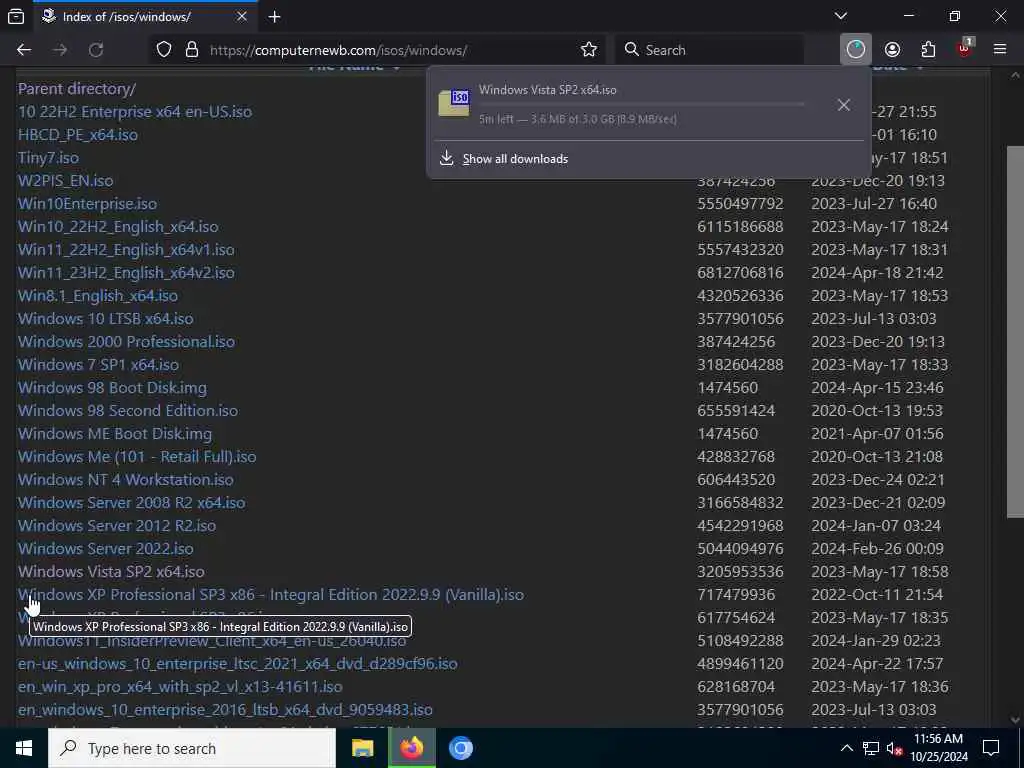Click date 2024-Apr-18 21:42

(x=877, y=272)
